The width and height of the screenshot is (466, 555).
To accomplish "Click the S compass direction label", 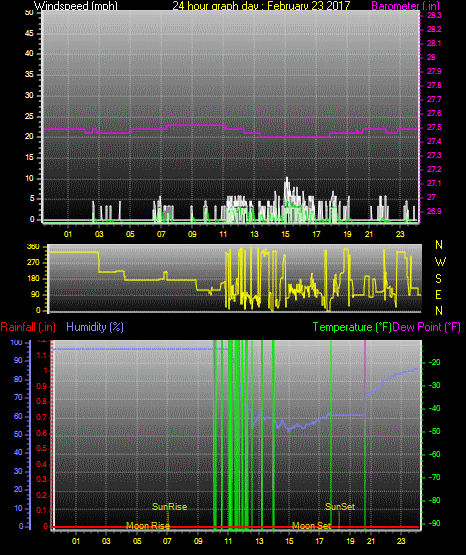I will [438, 279].
